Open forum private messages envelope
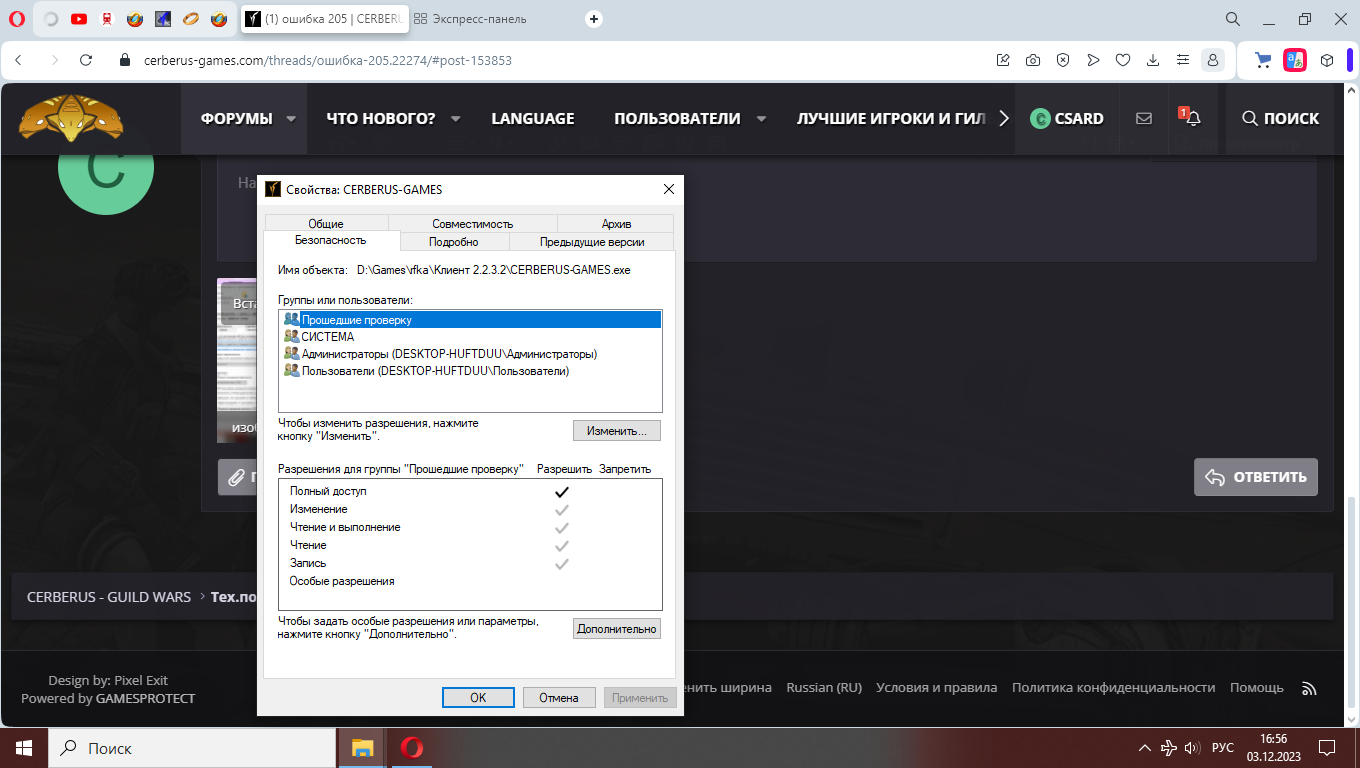1360x768 pixels. (1144, 118)
